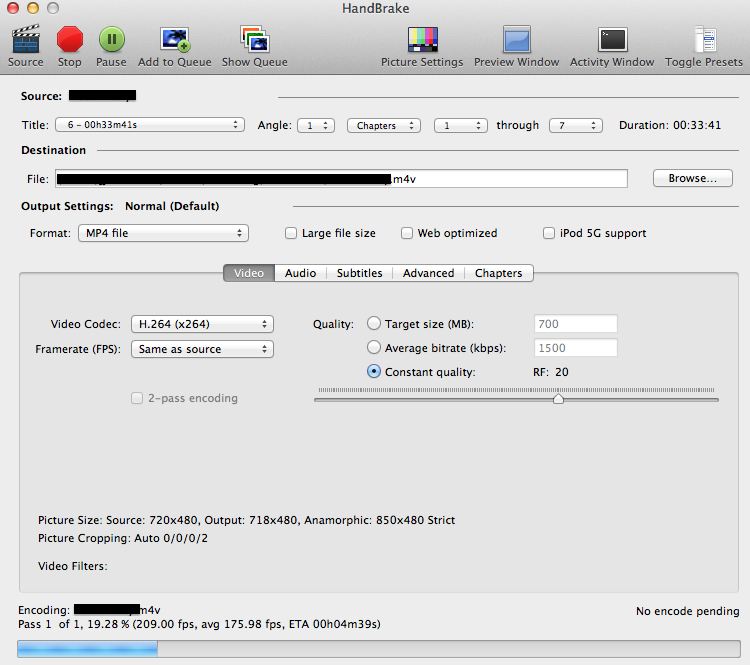Click the Browse... button
Viewport: 750px width, 665px height.
pos(693,178)
